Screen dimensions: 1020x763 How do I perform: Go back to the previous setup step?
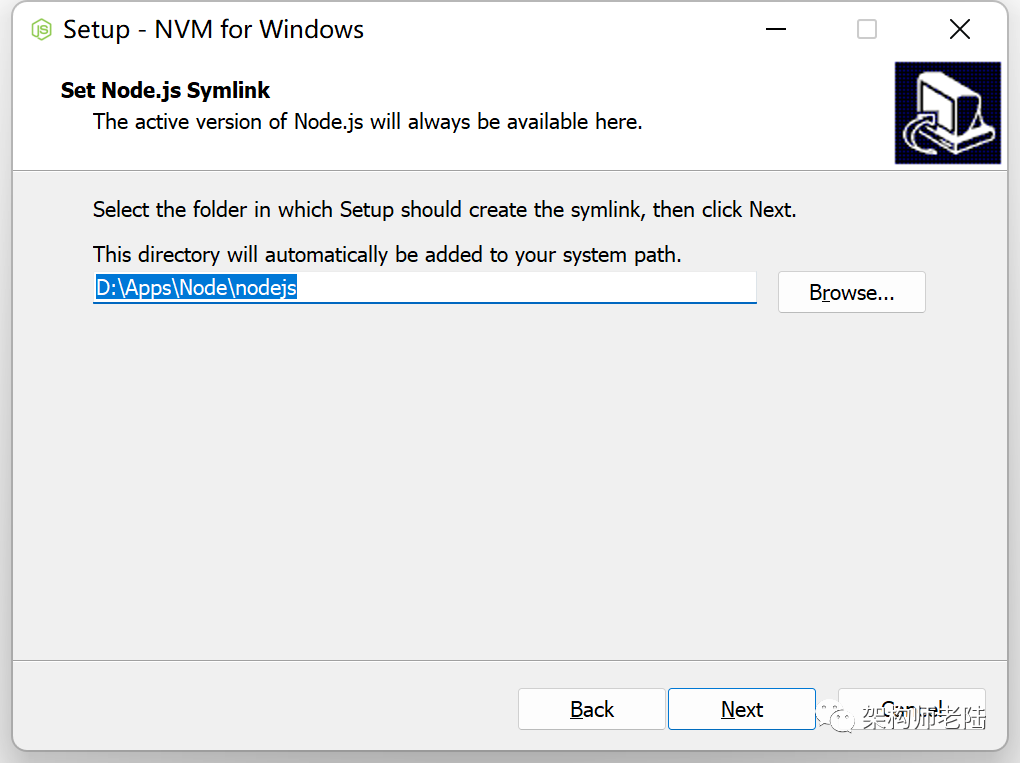click(591, 708)
